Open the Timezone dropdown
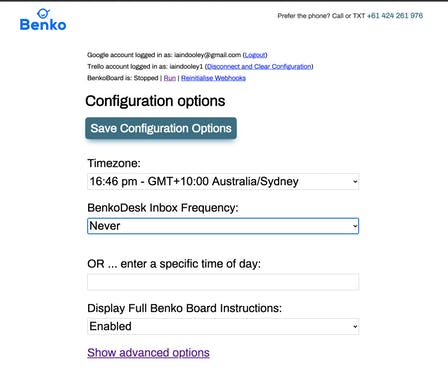This screenshot has width=448, height=380. [x=223, y=182]
